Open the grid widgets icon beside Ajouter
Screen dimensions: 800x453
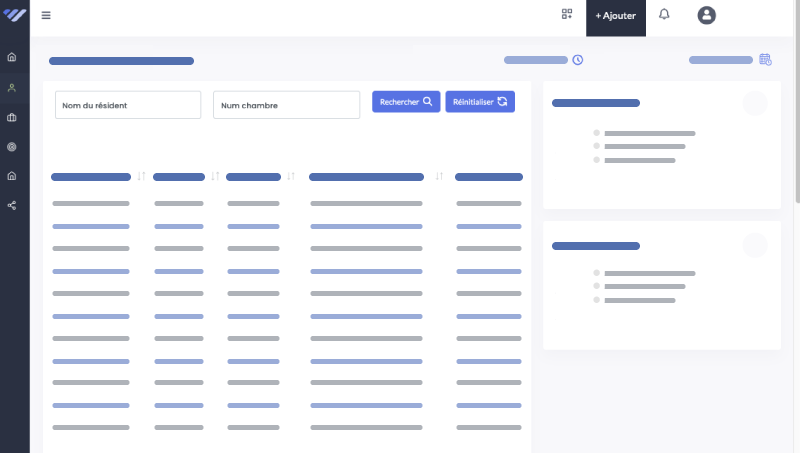click(567, 15)
